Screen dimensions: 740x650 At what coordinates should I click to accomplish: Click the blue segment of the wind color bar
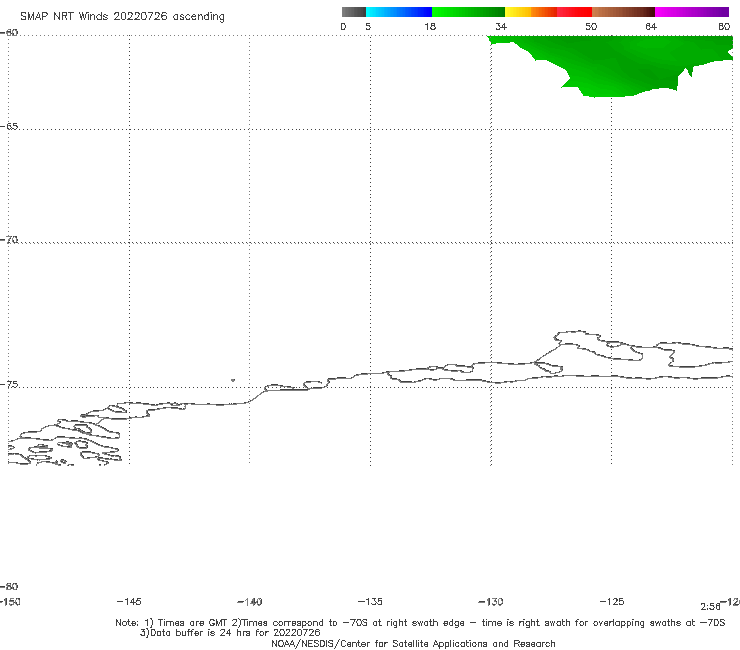(399, 12)
